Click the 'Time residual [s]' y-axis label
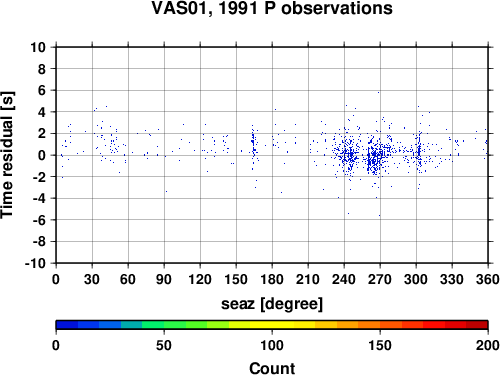500x375 pixels. pyautogui.click(x=7, y=155)
